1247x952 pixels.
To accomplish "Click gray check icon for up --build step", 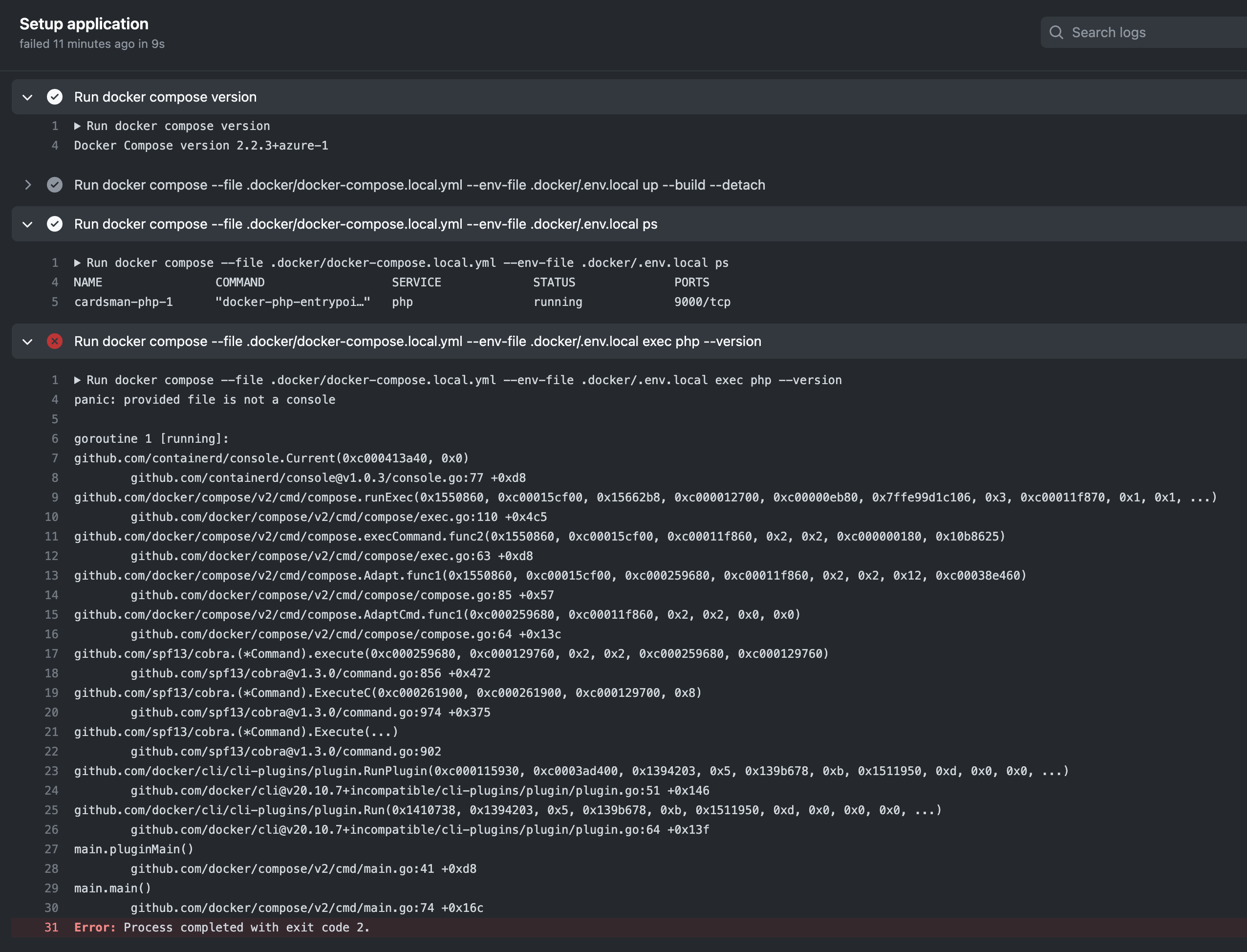I will (x=54, y=185).
